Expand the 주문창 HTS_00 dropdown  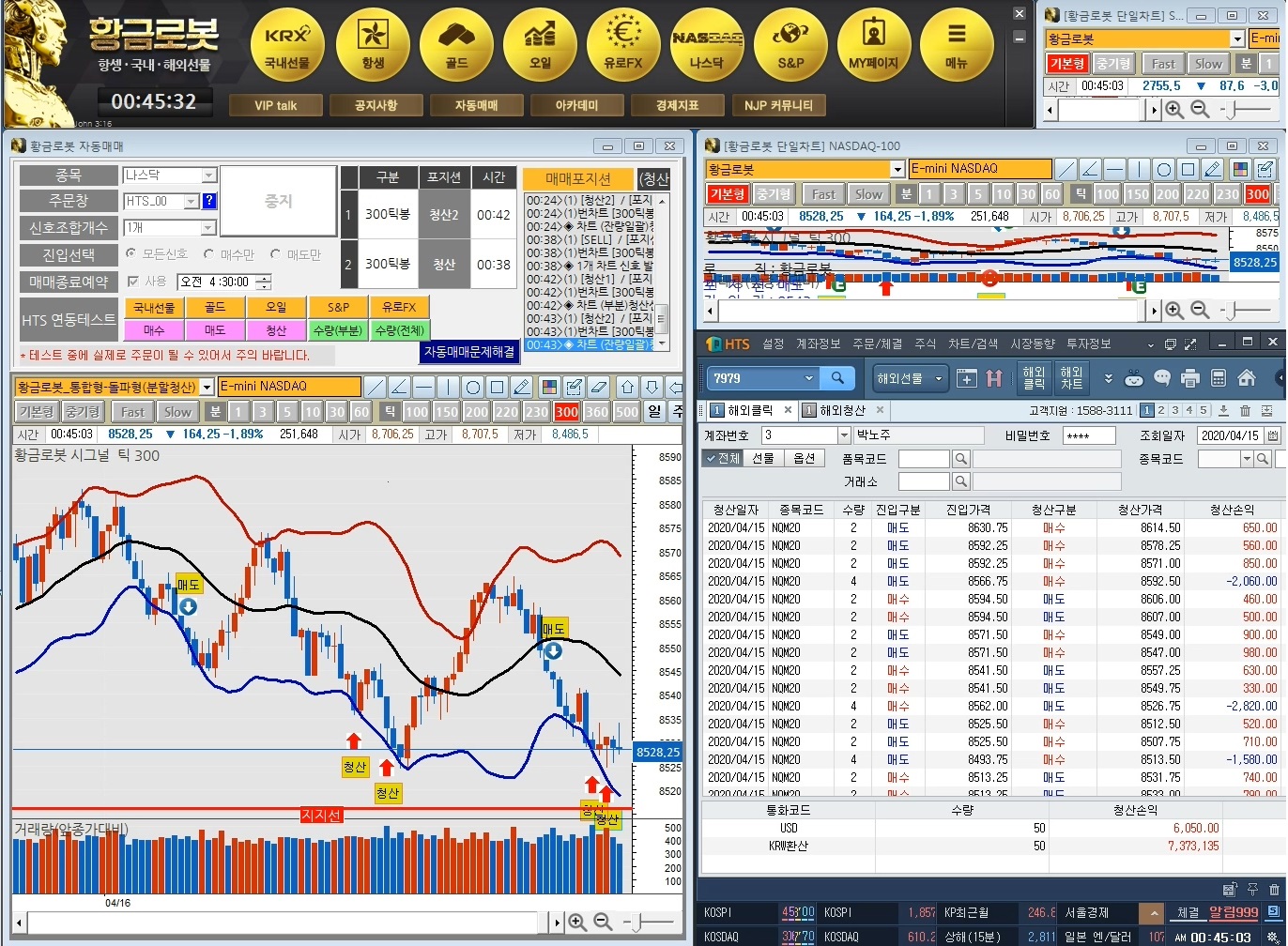pyautogui.click(x=191, y=201)
